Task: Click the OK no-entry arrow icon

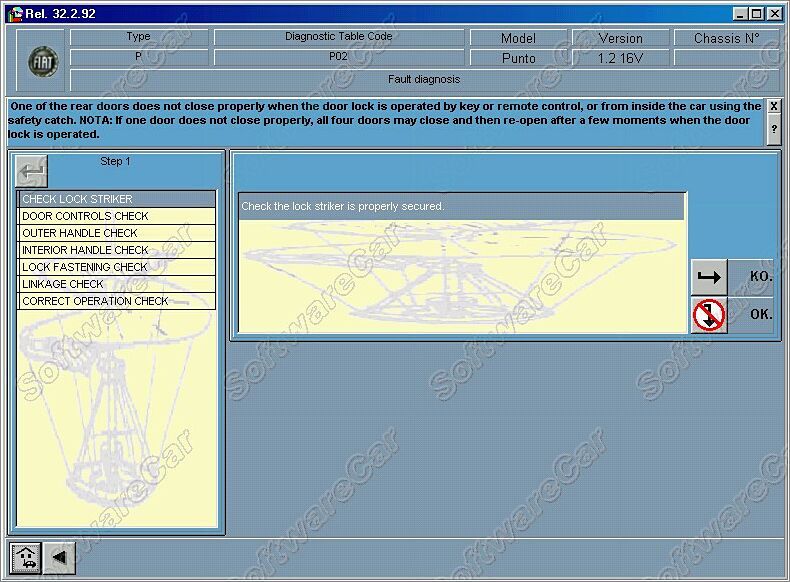Action: [709, 315]
